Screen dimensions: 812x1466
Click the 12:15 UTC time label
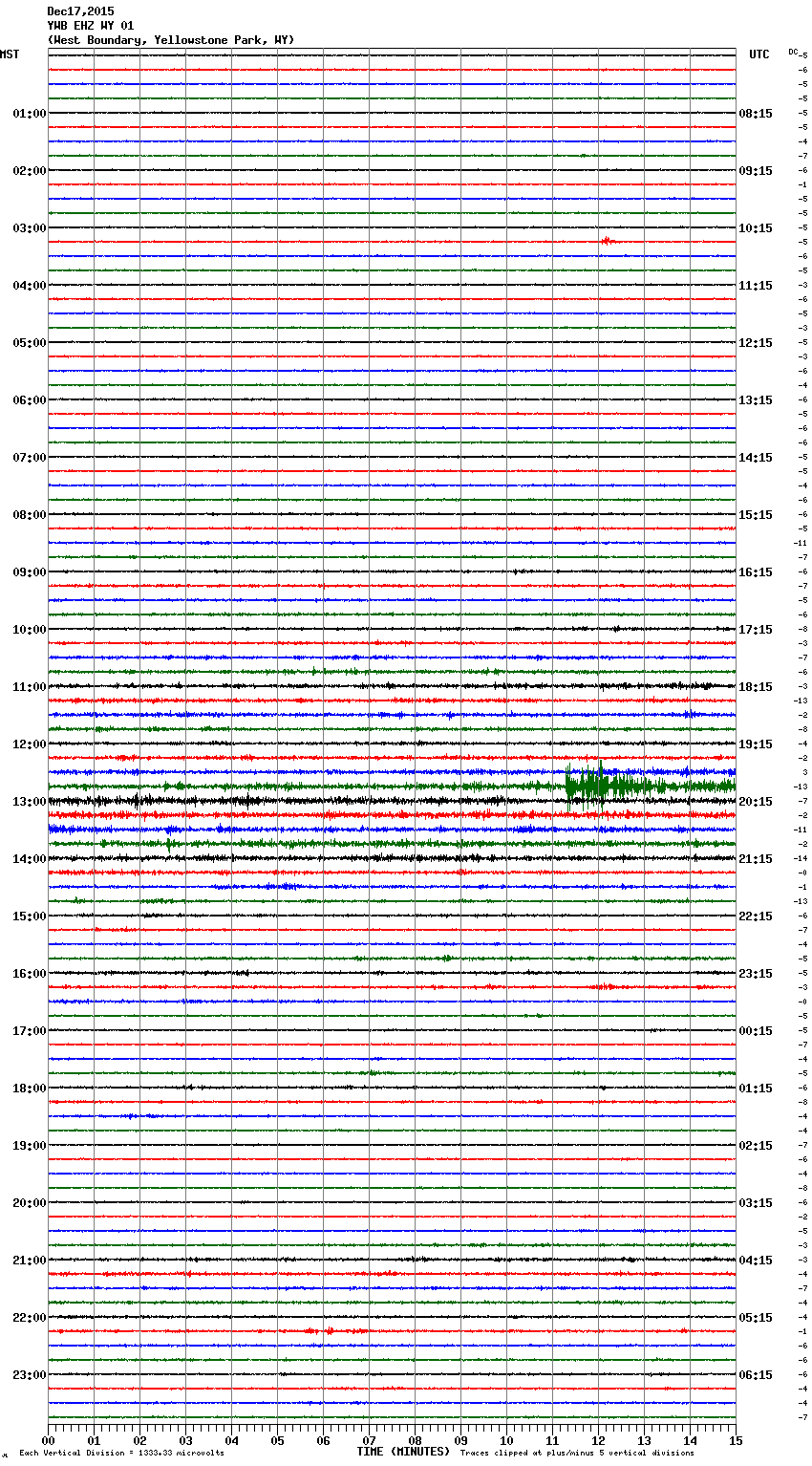(756, 343)
